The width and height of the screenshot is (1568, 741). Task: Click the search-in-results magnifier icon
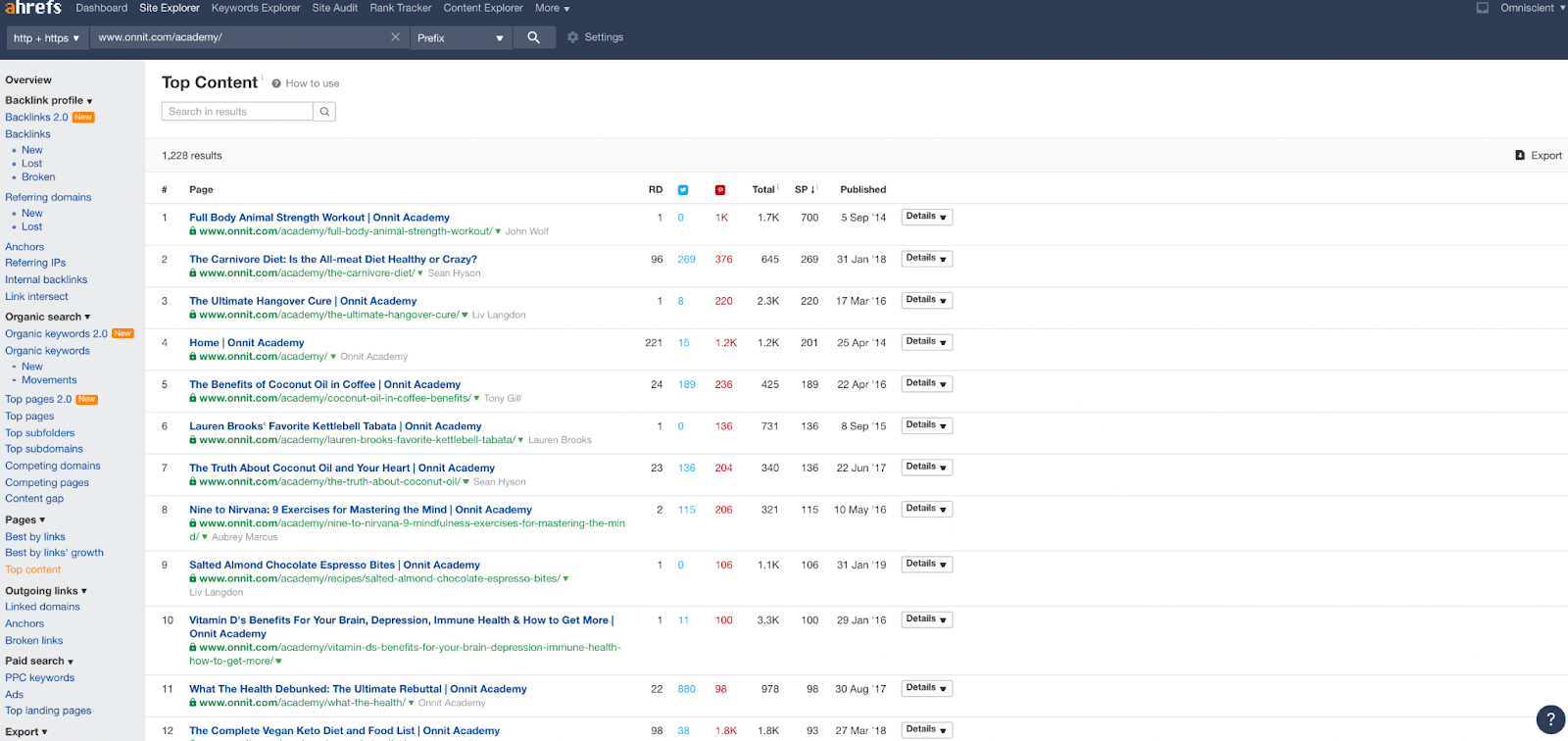pos(324,112)
